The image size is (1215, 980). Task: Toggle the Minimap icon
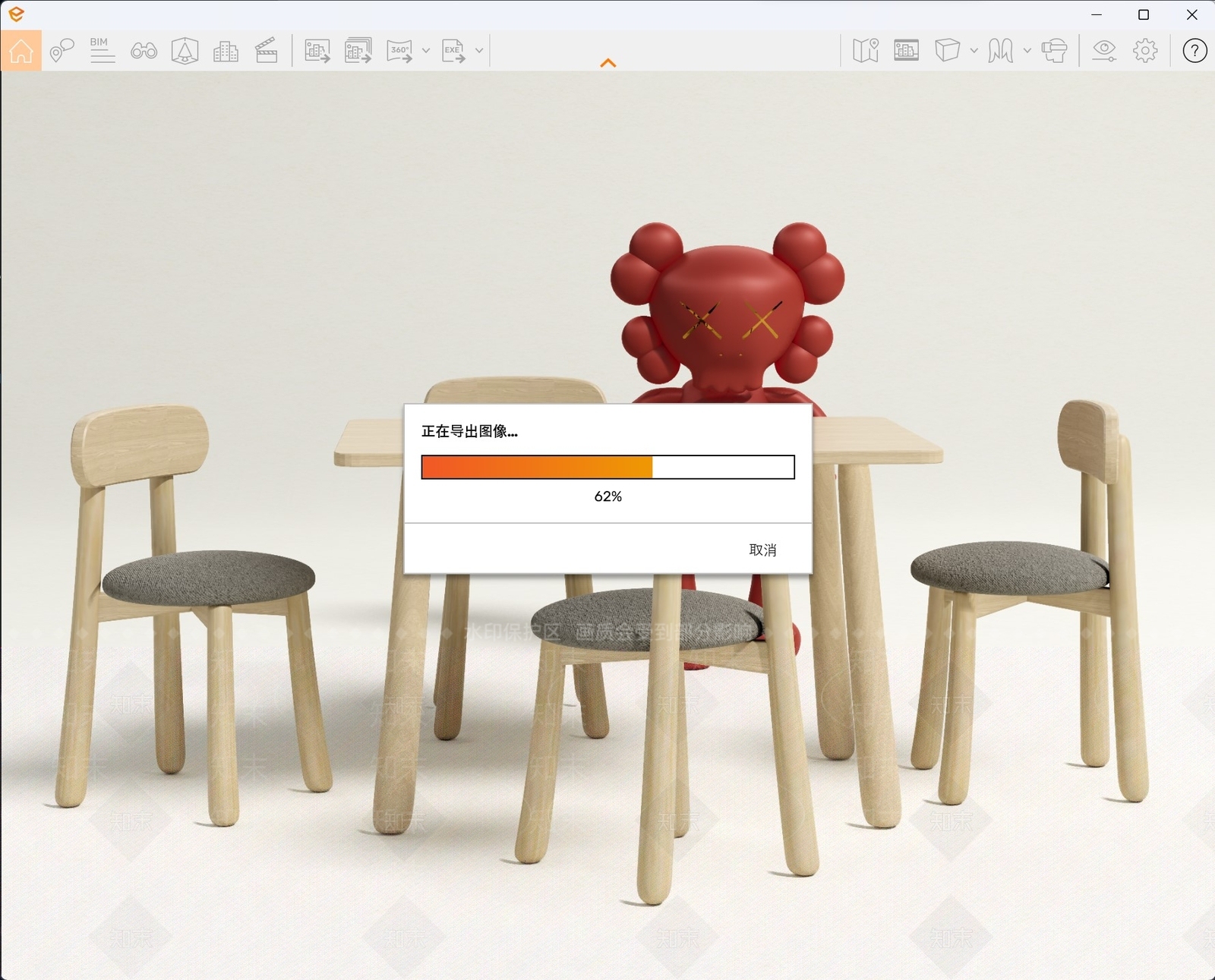click(x=866, y=51)
